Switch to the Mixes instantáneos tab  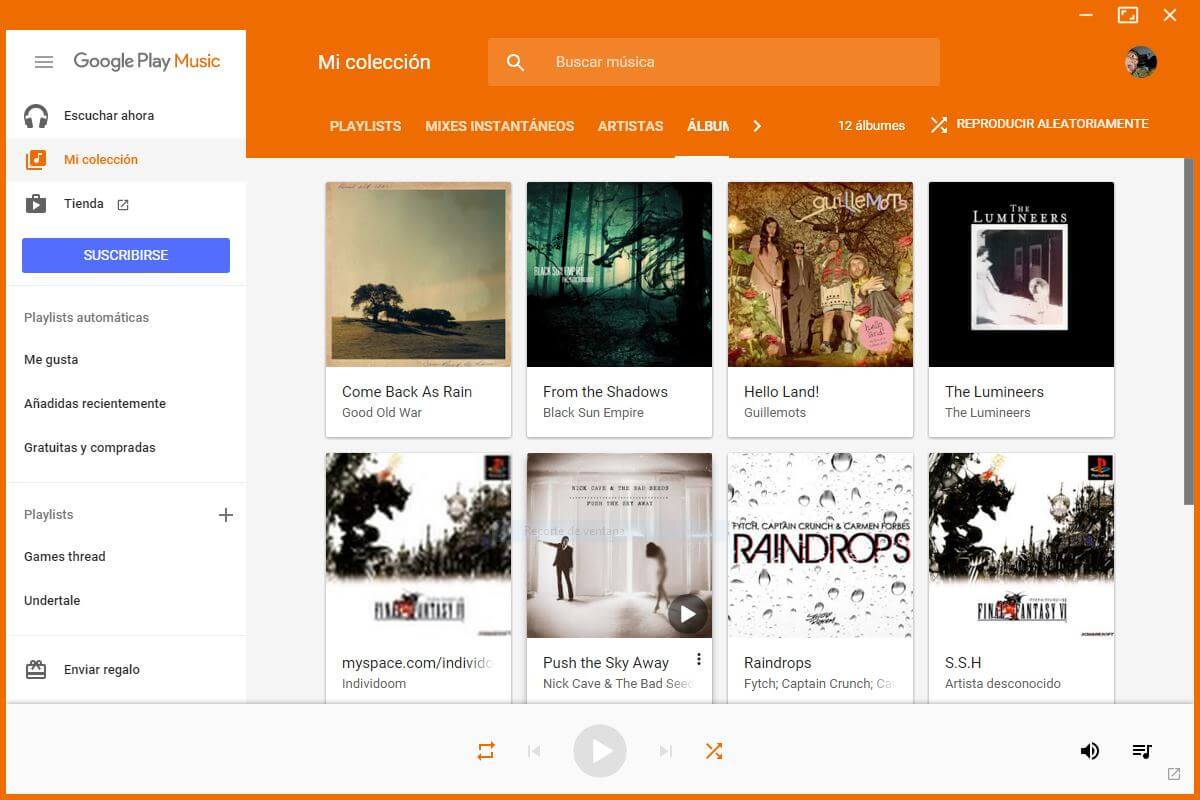pyautogui.click(x=500, y=126)
